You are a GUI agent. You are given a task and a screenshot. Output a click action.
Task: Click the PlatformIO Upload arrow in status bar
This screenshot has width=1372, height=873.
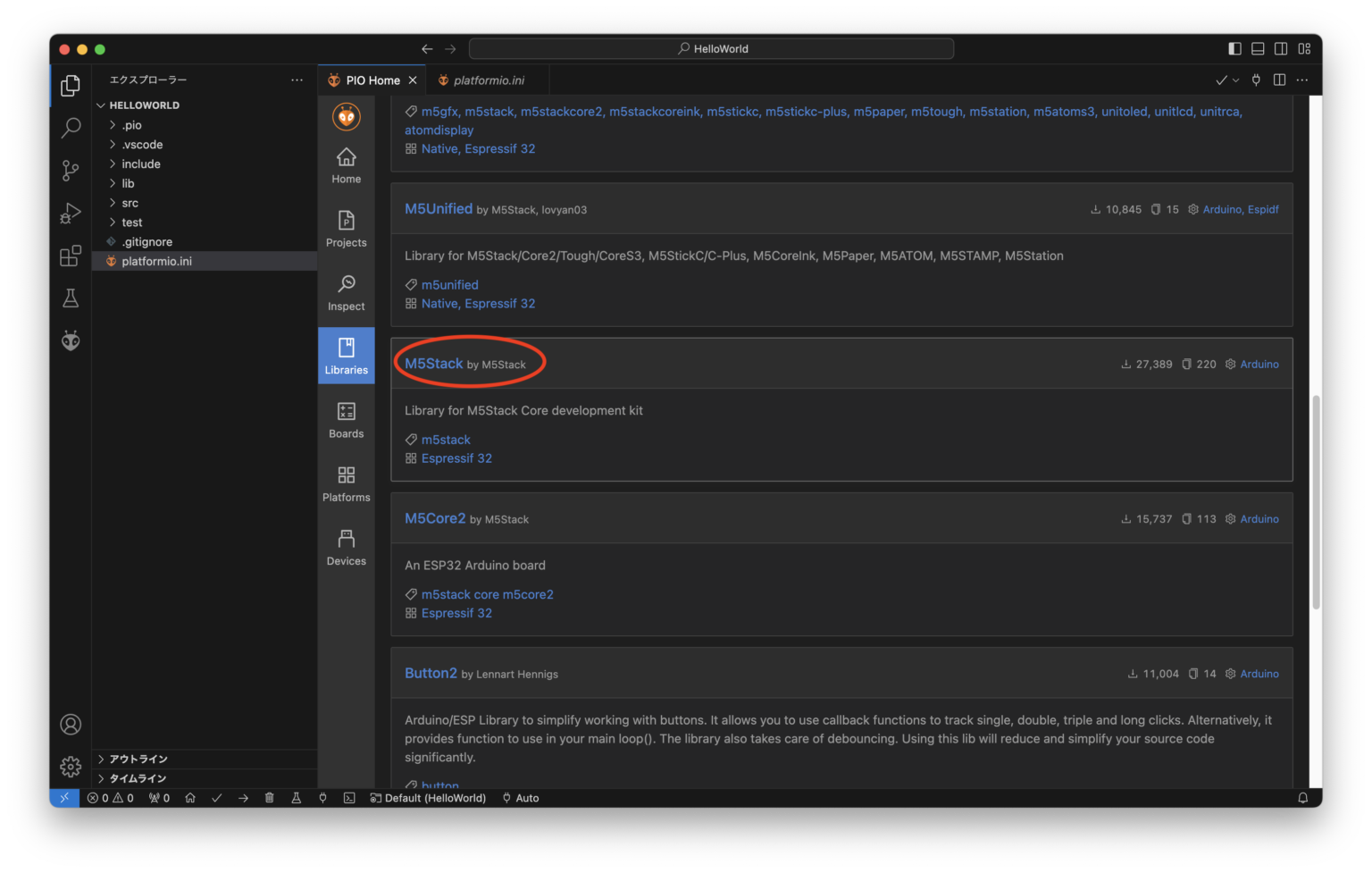click(243, 798)
